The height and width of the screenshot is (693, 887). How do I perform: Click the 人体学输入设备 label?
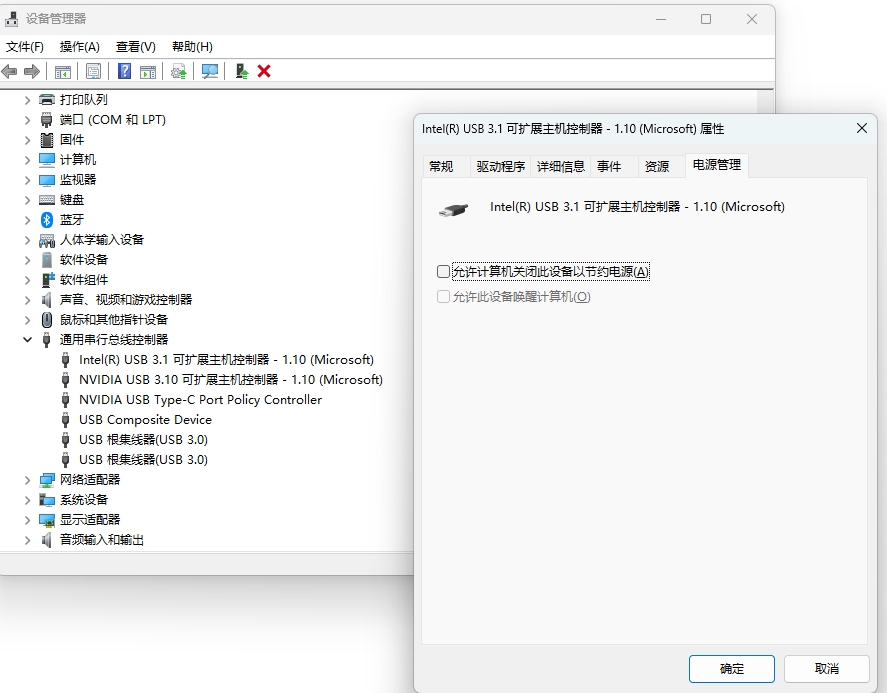point(102,240)
